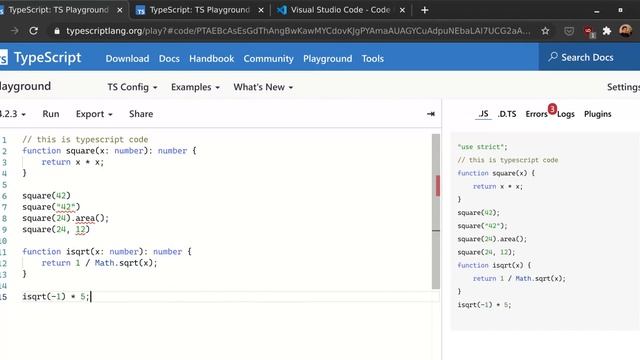Click the Share button
This screenshot has width=640, height=360.
click(141, 114)
